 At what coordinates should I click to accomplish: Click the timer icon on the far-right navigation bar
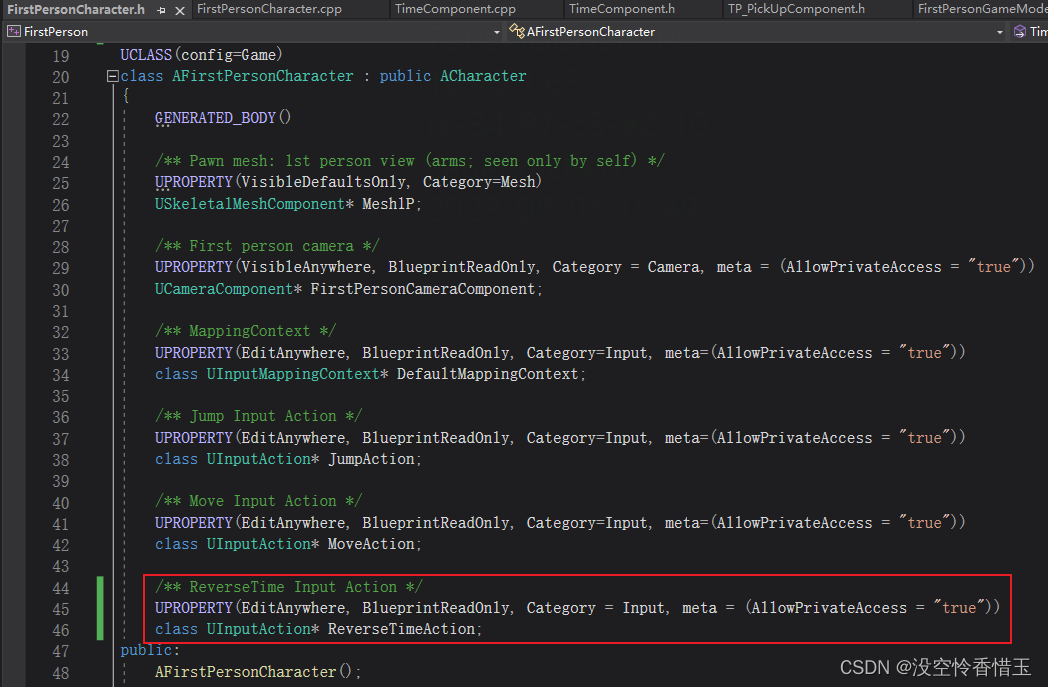click(x=1022, y=31)
